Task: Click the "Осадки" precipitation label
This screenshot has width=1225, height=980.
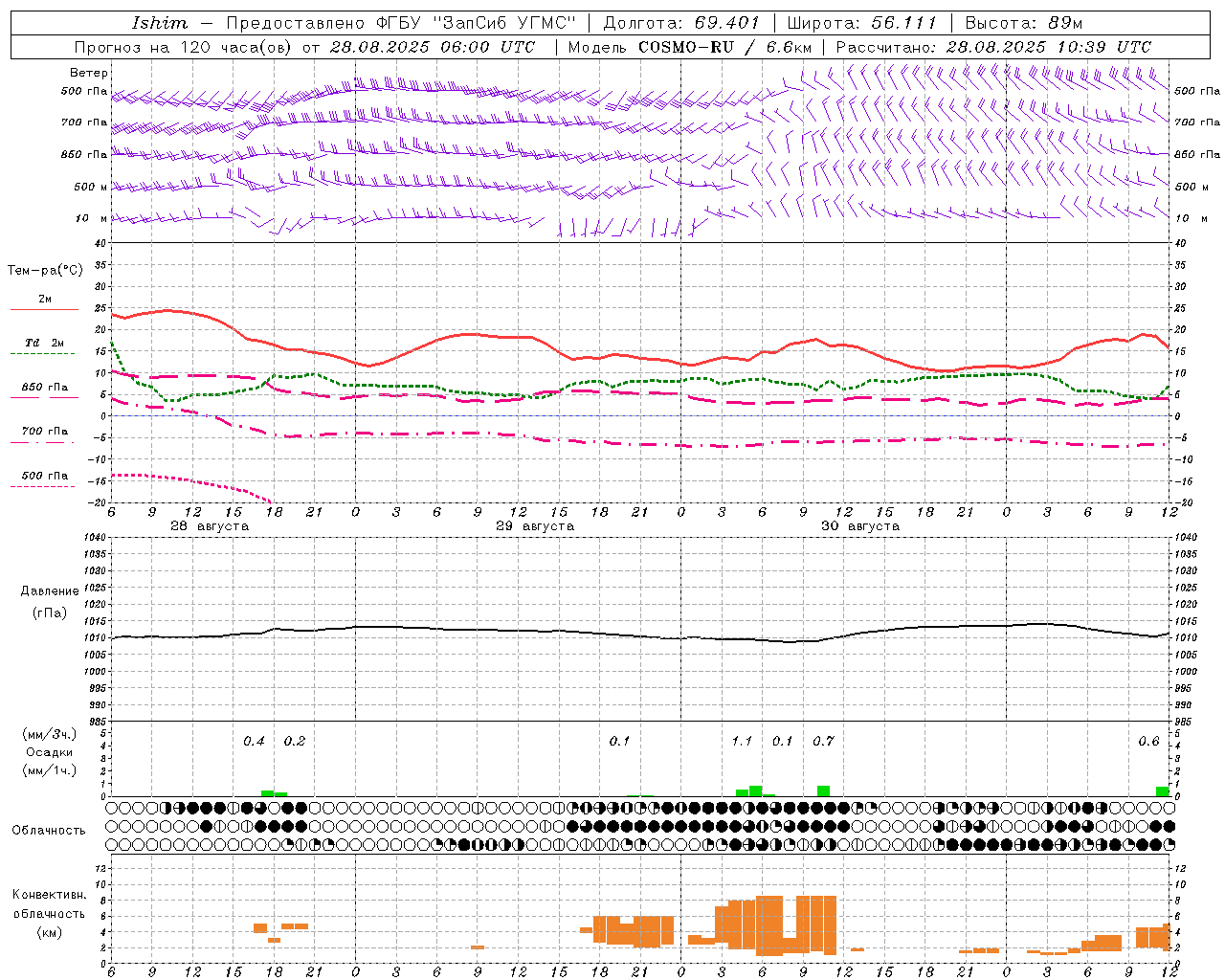Action: 50,752
